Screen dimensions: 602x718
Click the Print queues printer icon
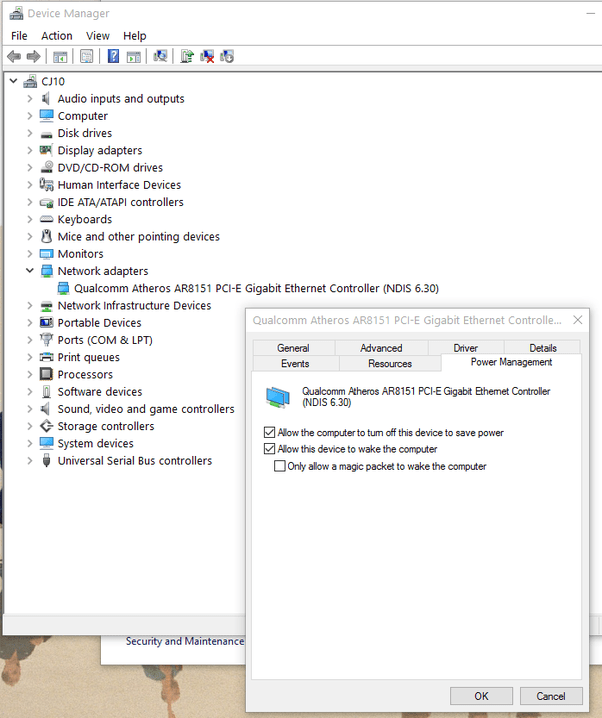pyautogui.click(x=46, y=357)
